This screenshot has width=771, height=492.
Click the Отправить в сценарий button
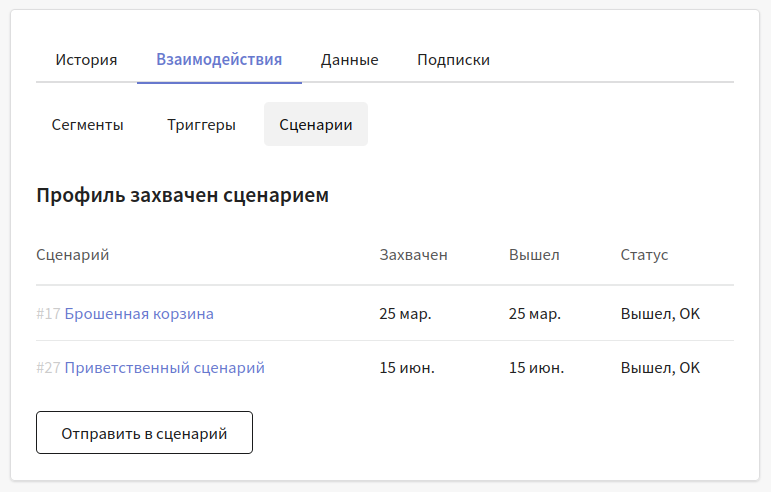coord(145,433)
